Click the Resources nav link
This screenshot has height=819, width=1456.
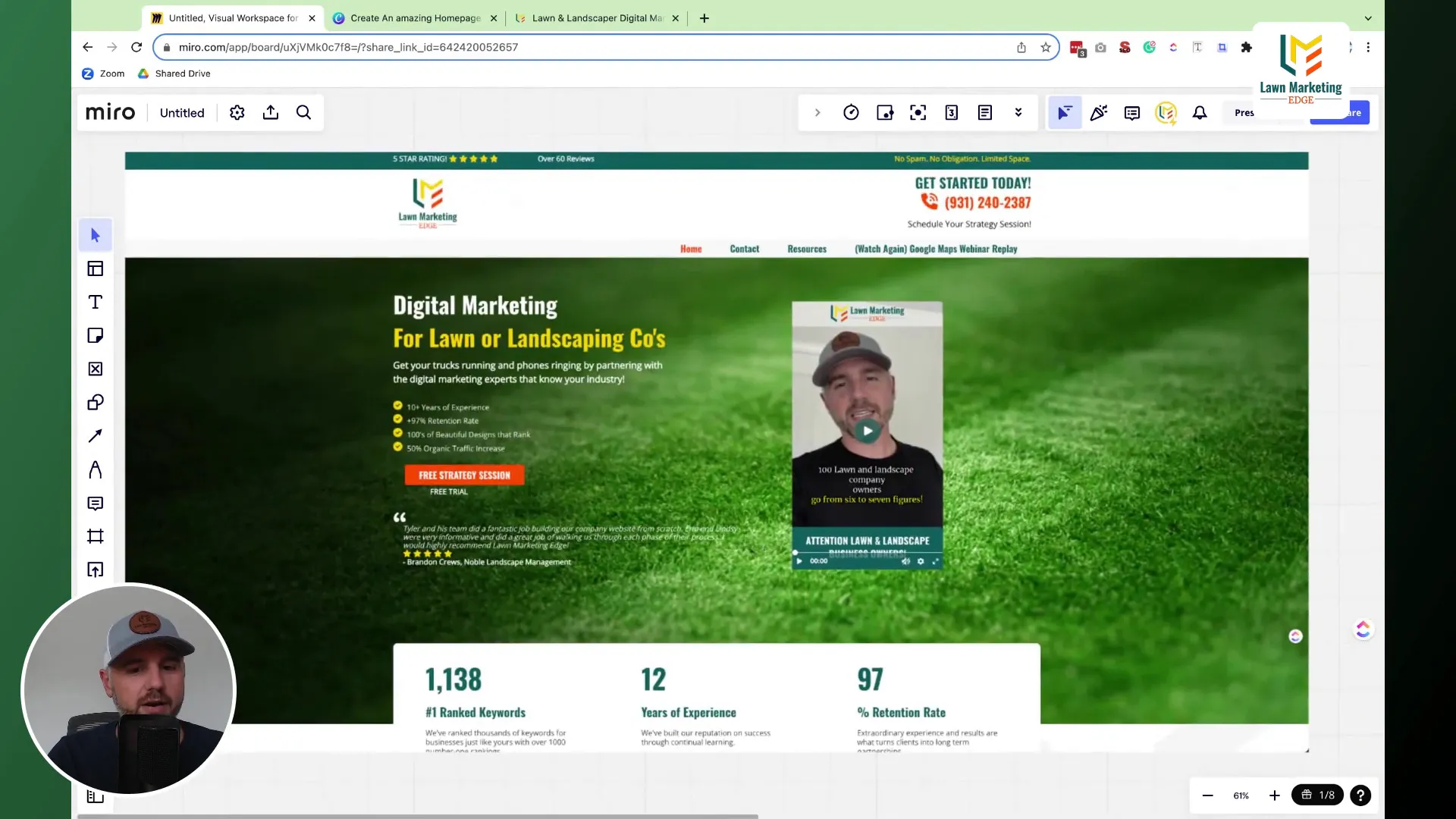coord(806,249)
